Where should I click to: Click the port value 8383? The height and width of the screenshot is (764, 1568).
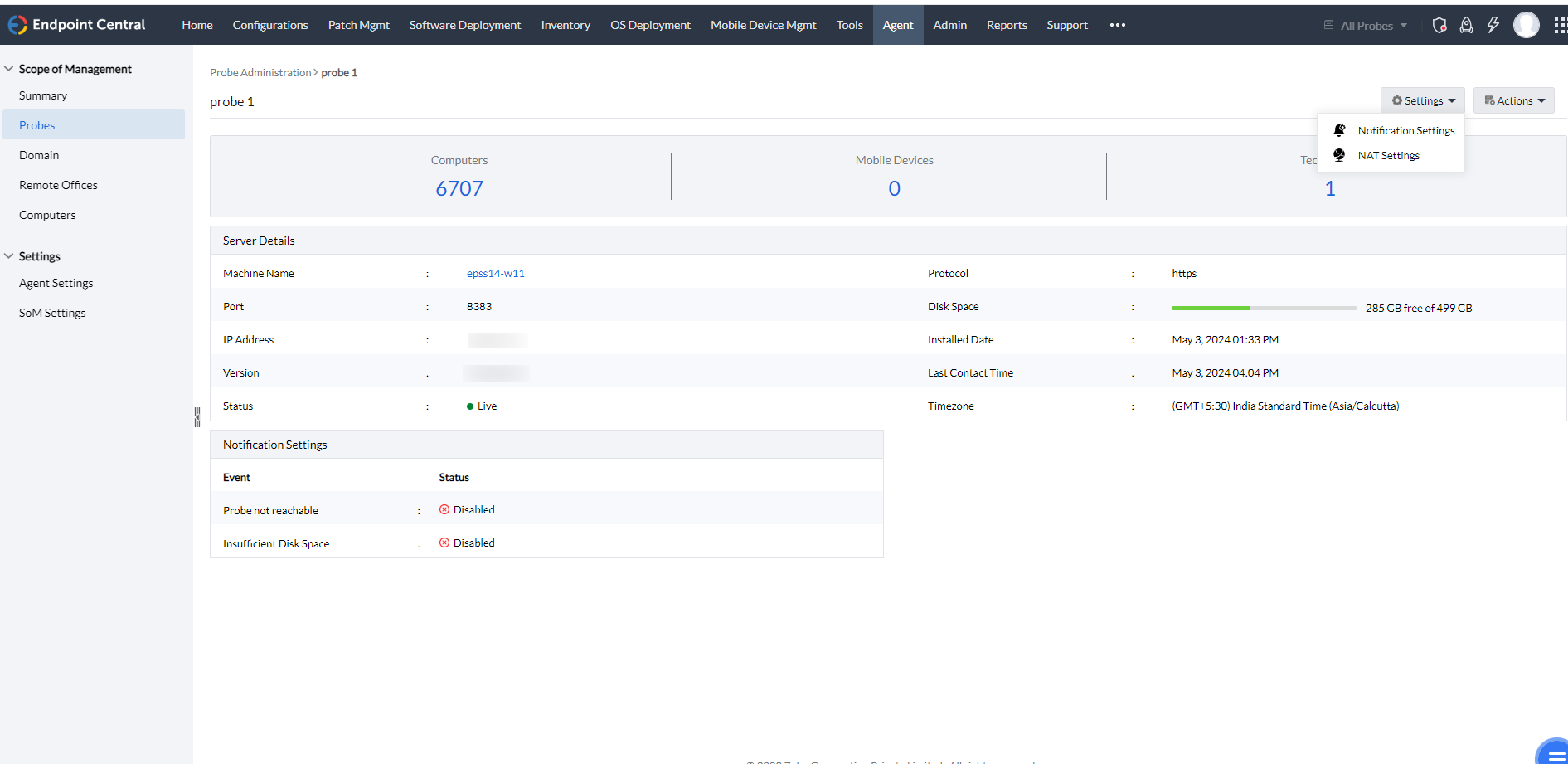(479, 306)
